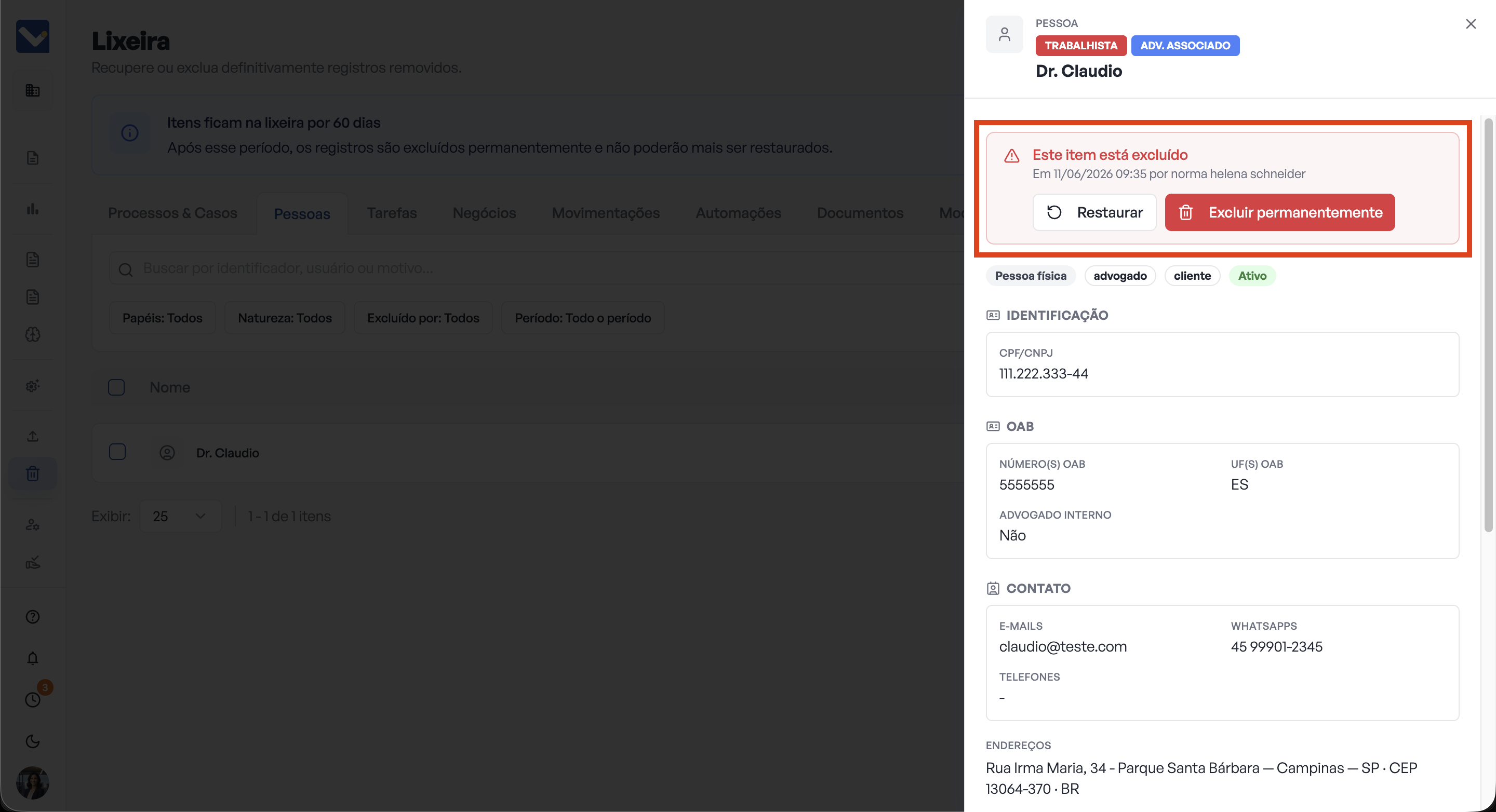Go to the Documentos tab
The image size is (1496, 812).
click(860, 213)
